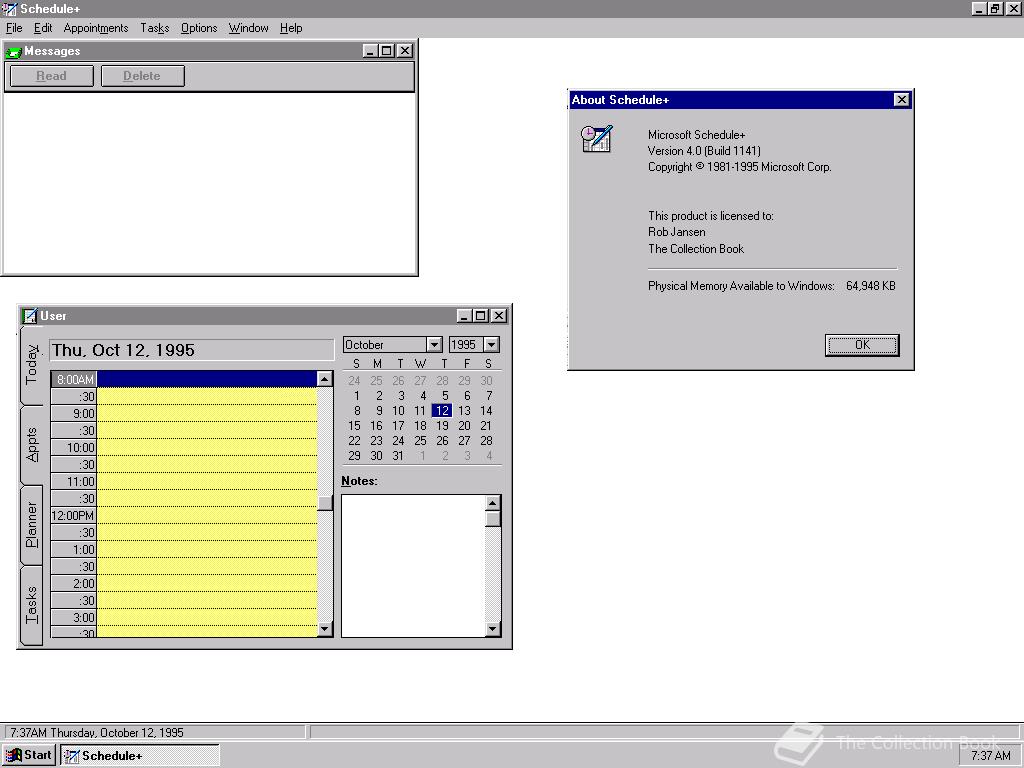Click the status bar date and time text

point(97,733)
